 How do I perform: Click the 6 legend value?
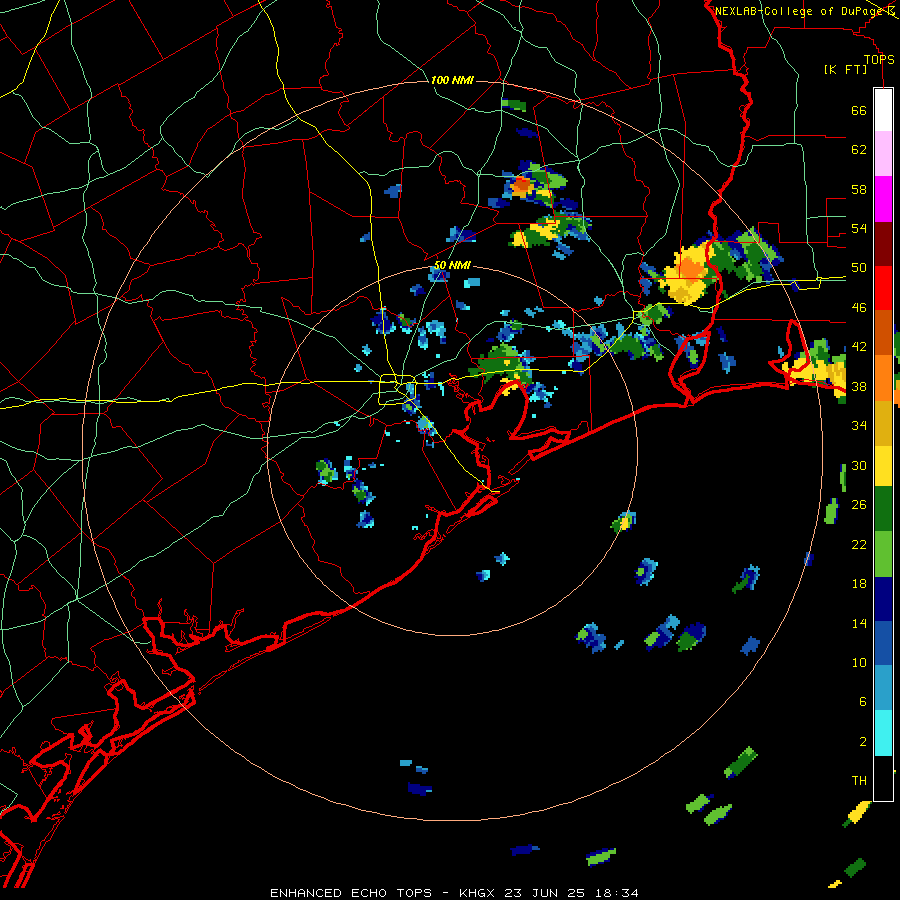[x=862, y=702]
